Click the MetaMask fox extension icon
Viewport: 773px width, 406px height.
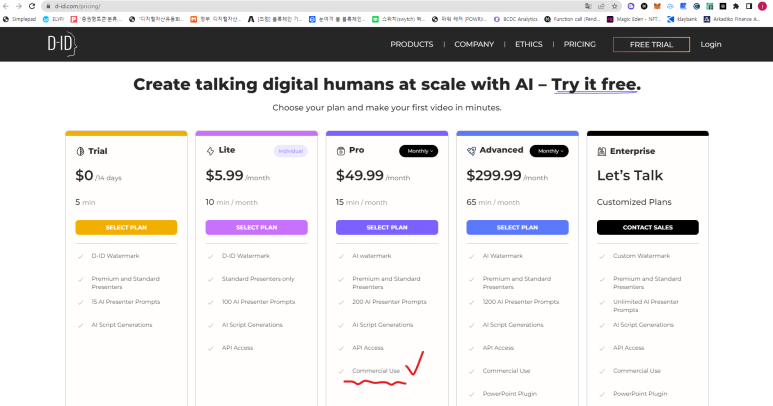657,6
